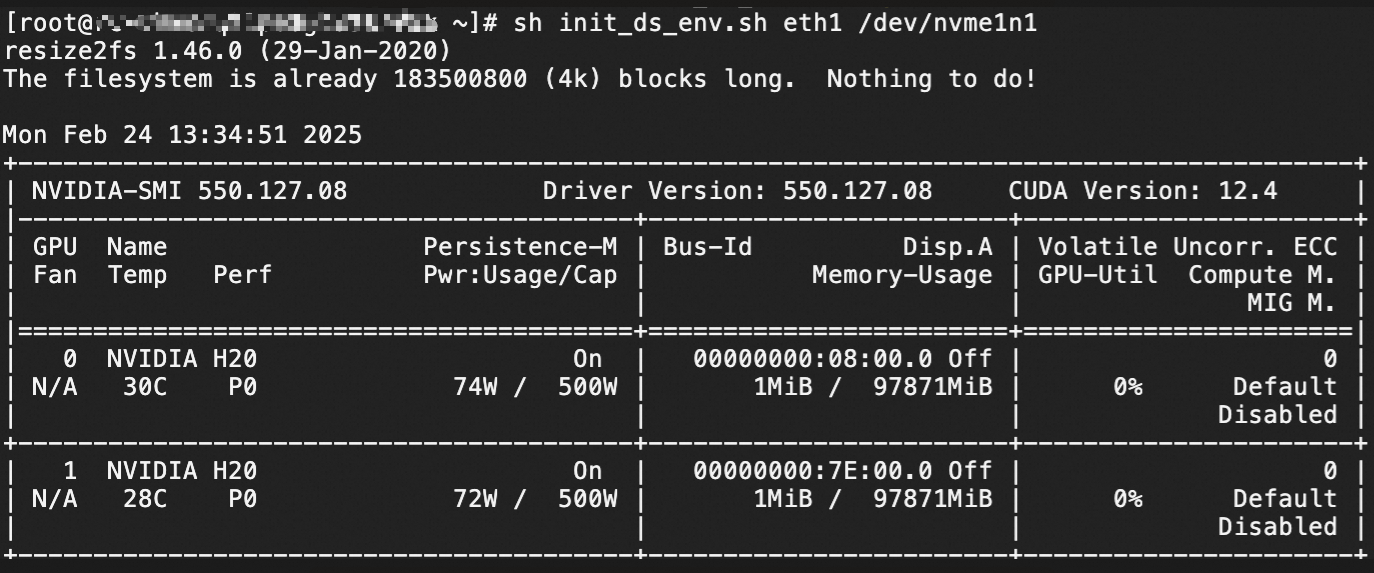Image resolution: width=1374 pixels, height=573 pixels.
Task: Click the timestamp Mon Feb 24 13:34:51 2025
Action: [183, 135]
